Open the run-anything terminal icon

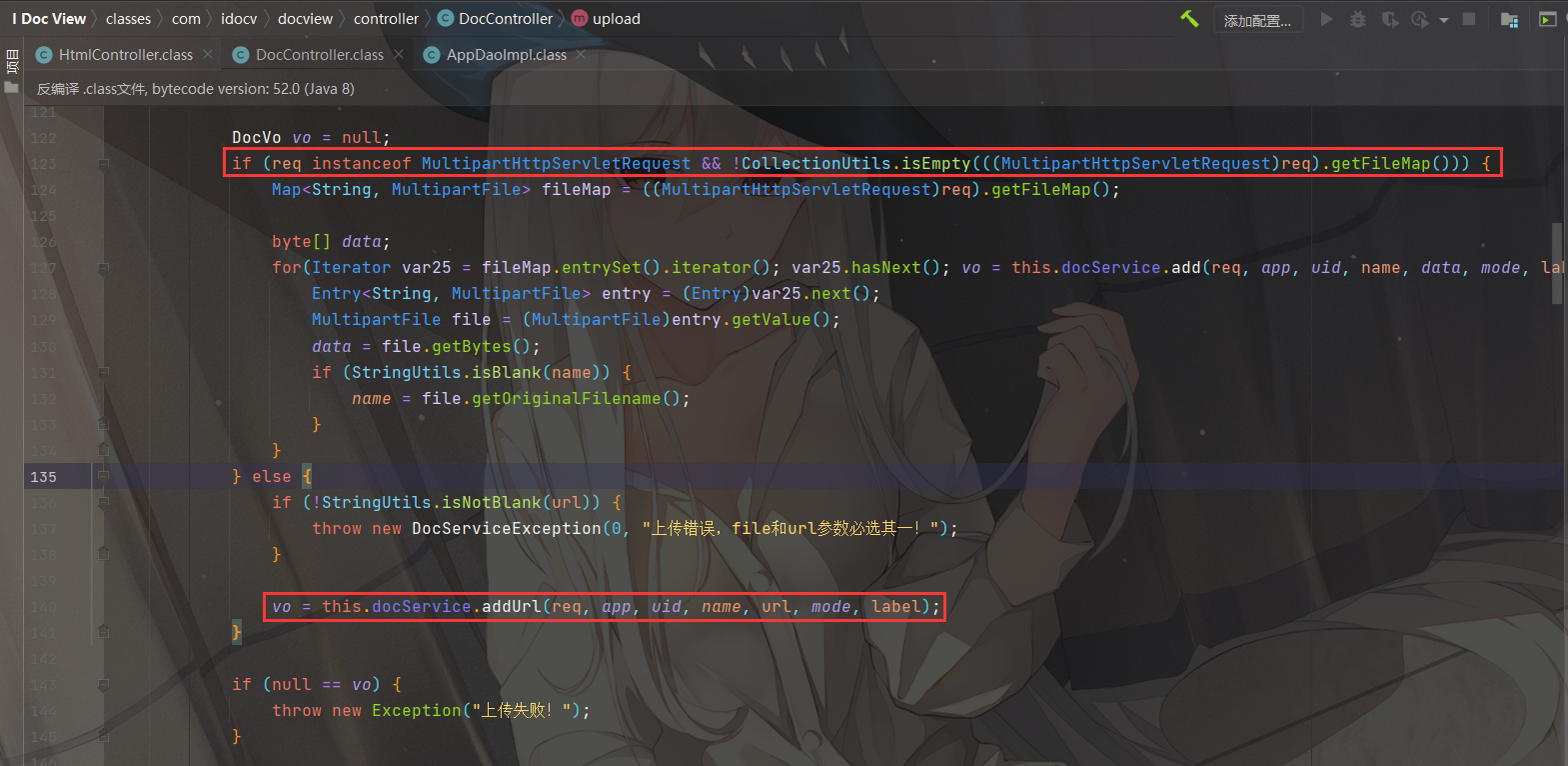pyautogui.click(x=1547, y=19)
